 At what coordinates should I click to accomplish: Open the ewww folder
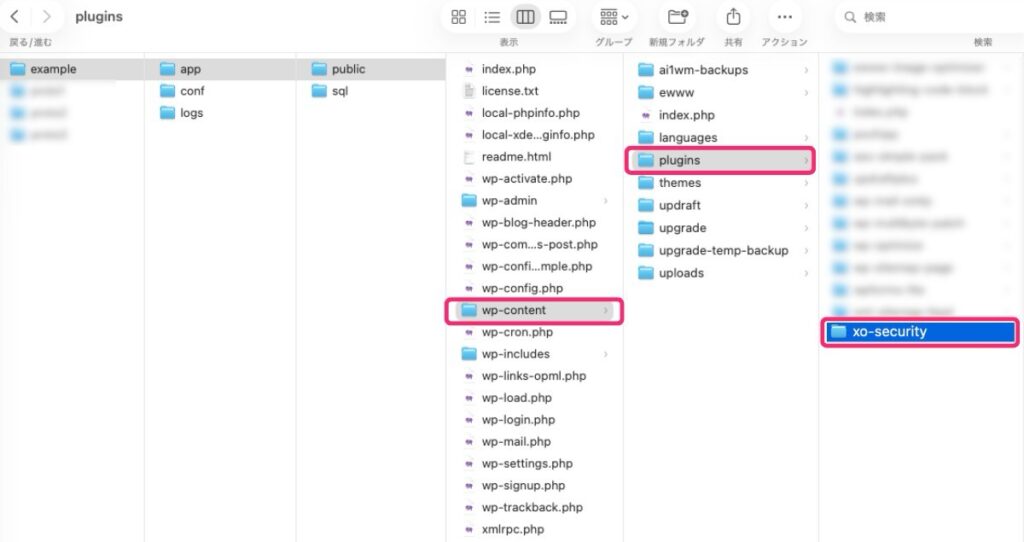click(677, 93)
